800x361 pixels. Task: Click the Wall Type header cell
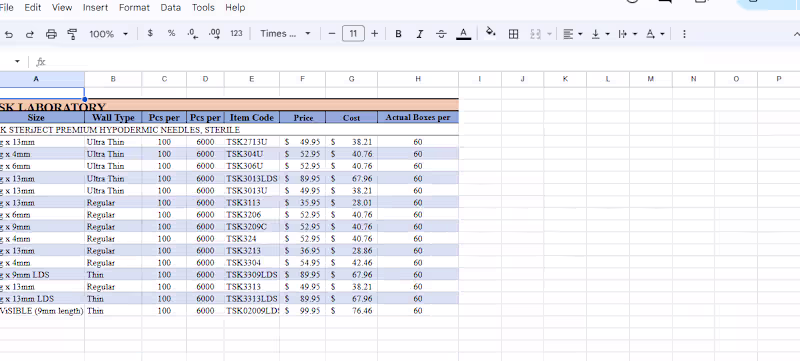click(113, 118)
